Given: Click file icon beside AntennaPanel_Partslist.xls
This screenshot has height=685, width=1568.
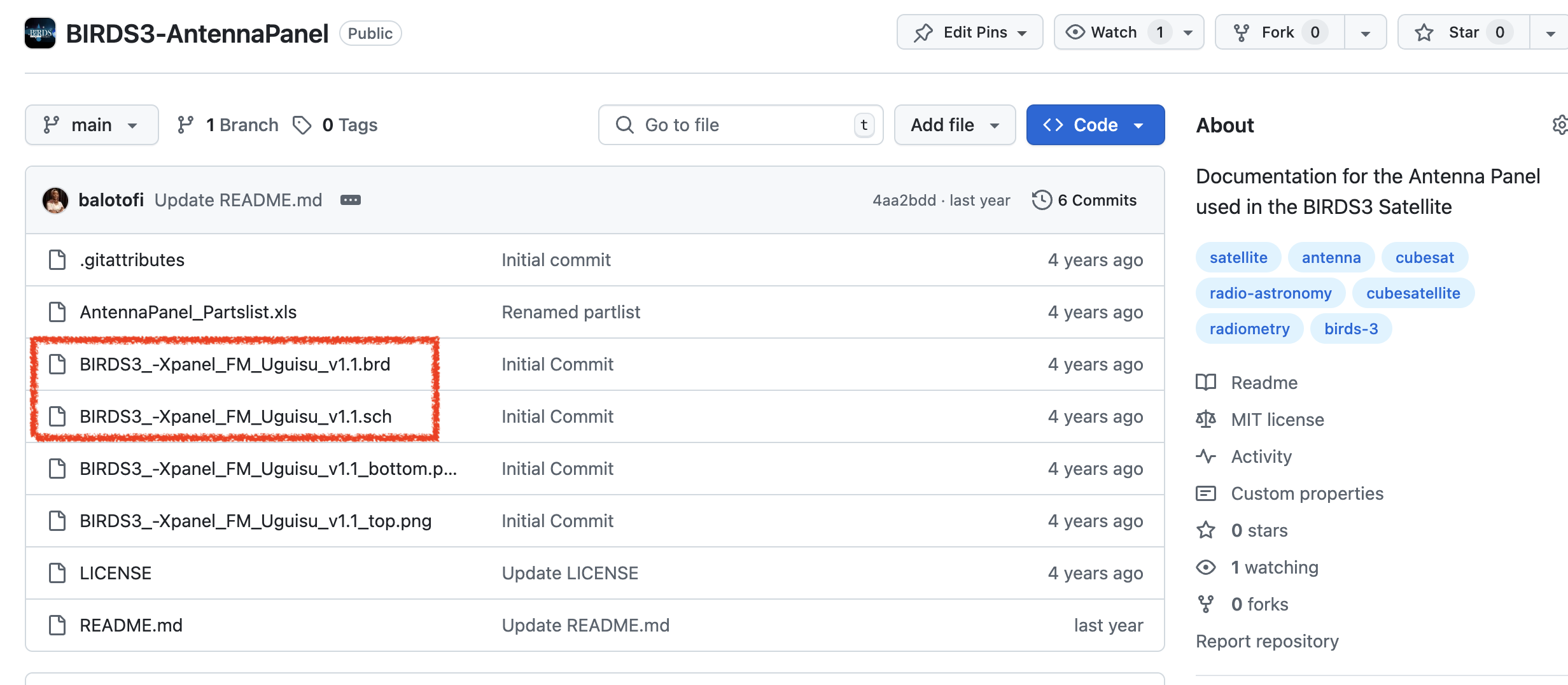Looking at the screenshot, I should (x=57, y=312).
